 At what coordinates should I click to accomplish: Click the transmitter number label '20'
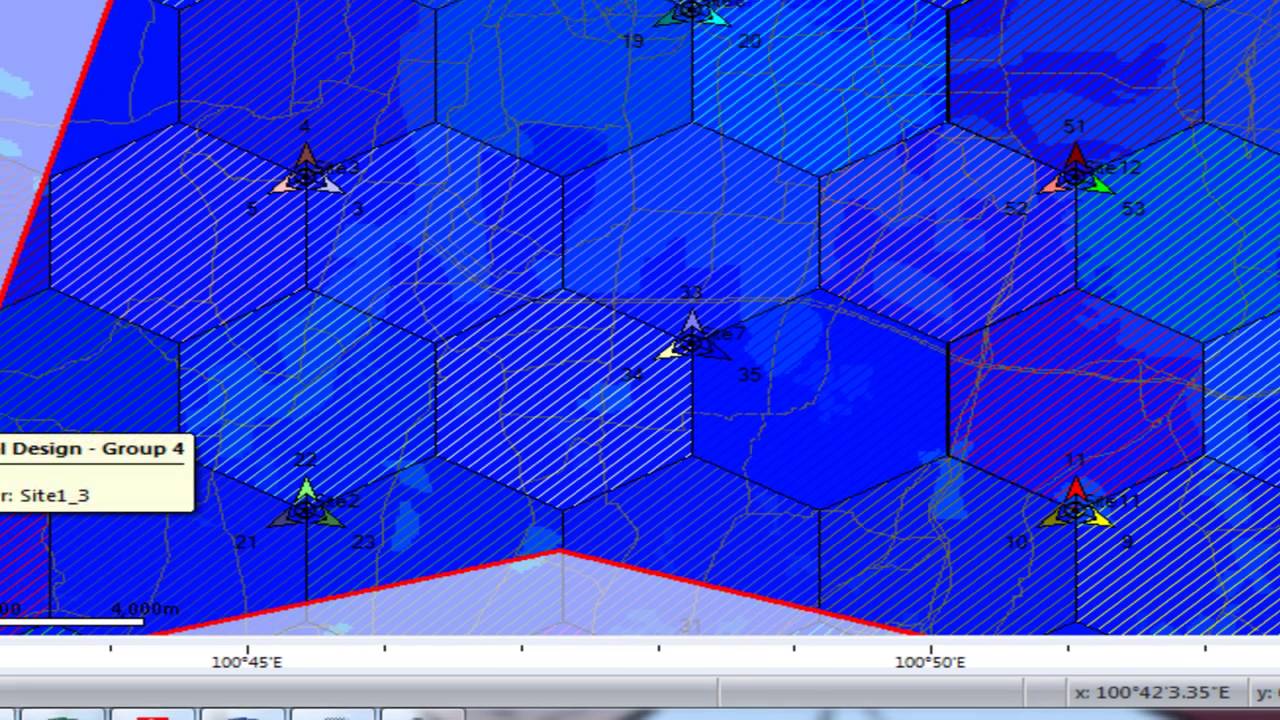tap(750, 42)
